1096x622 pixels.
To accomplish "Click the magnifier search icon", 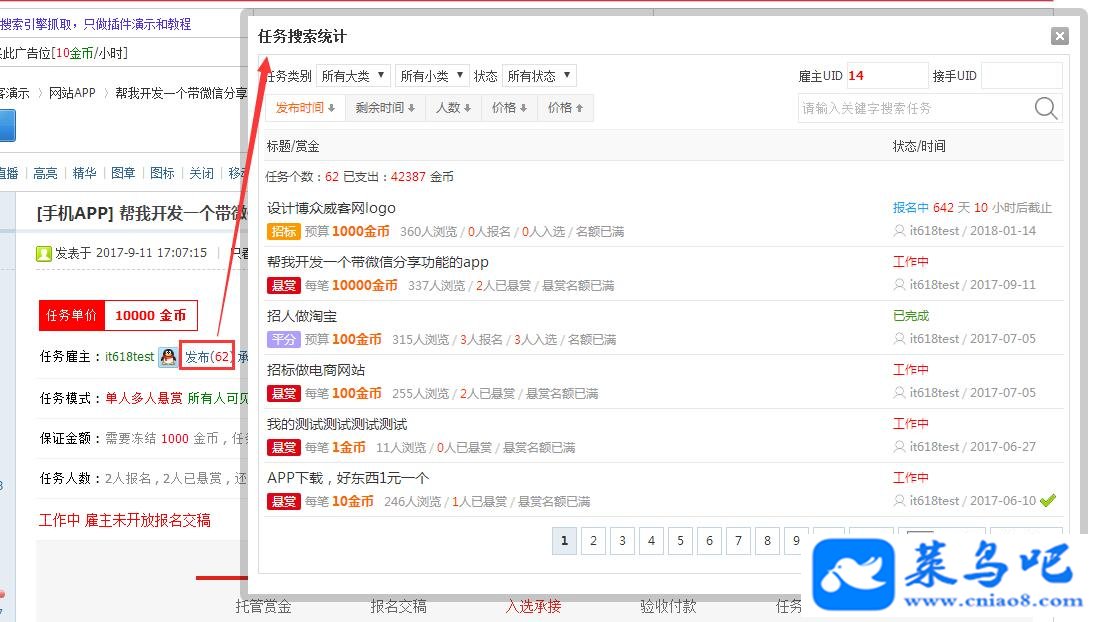I will (x=1046, y=108).
